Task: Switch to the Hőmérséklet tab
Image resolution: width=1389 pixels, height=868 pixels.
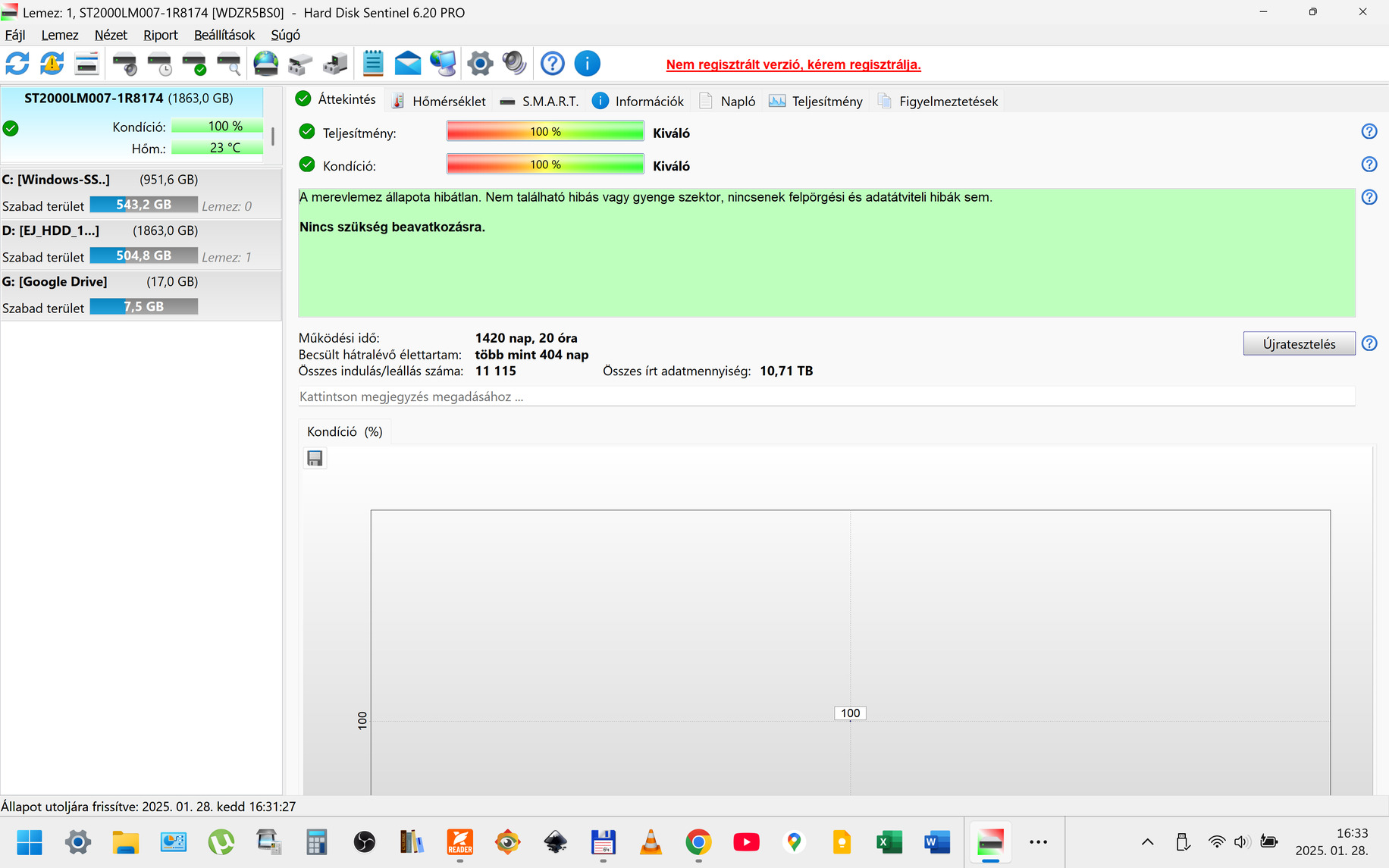Action: point(440,101)
